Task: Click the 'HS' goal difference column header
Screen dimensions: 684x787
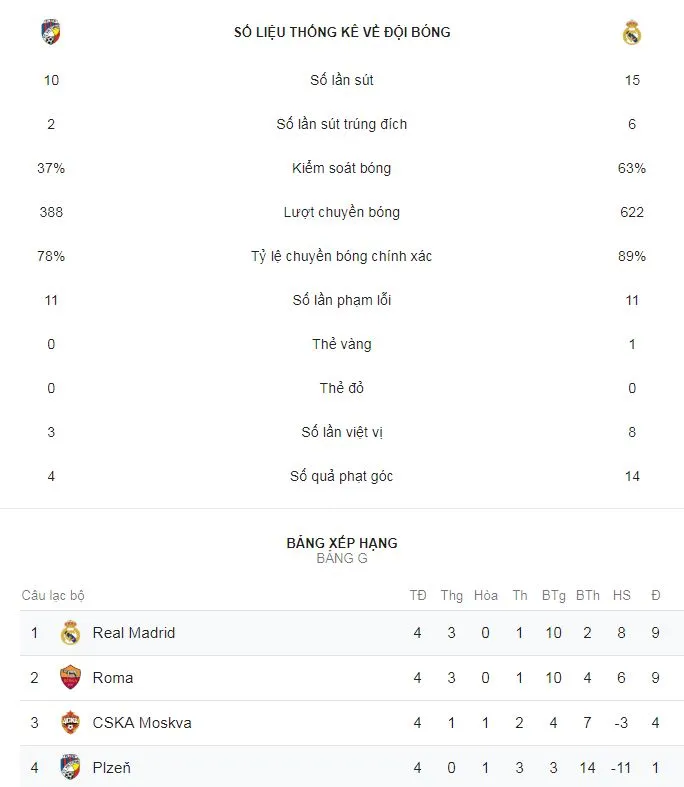Action: pyautogui.click(x=622, y=595)
